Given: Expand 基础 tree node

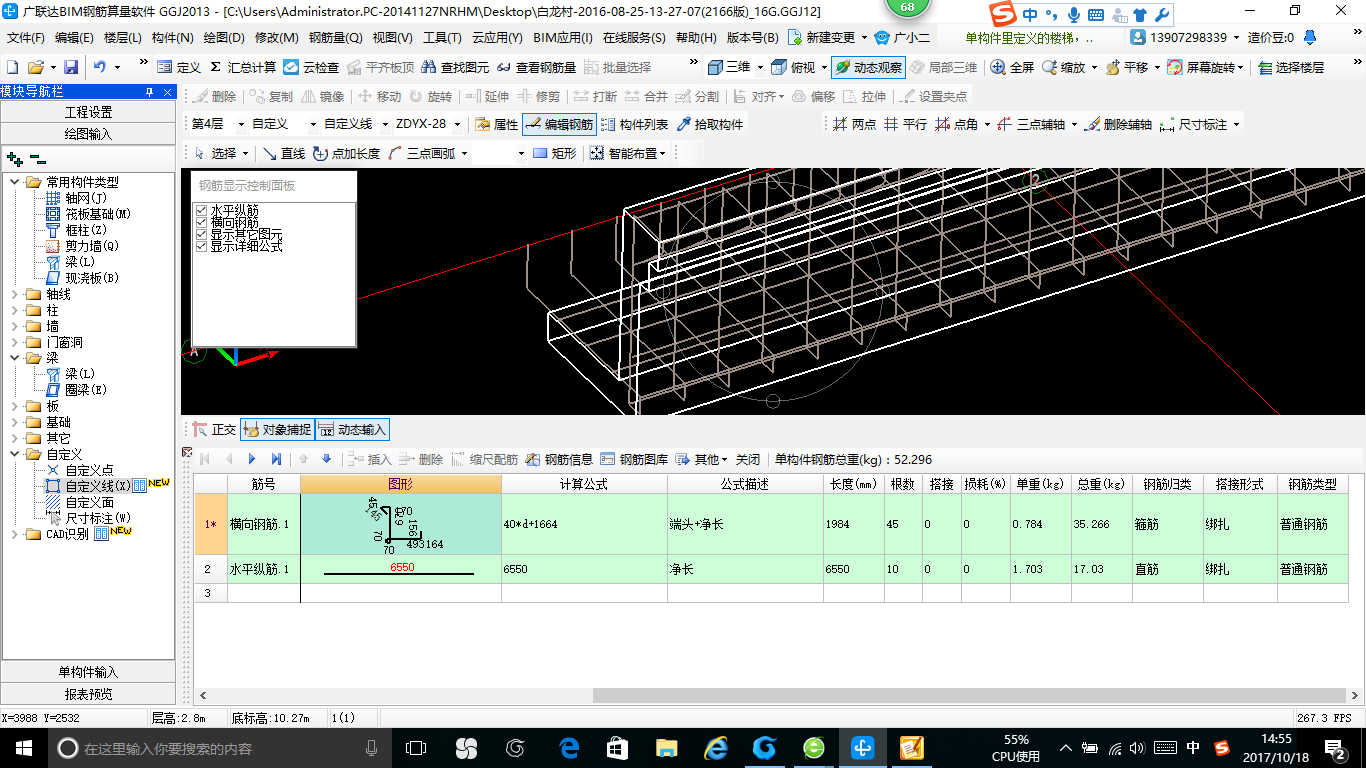Looking at the screenshot, I should tap(15, 422).
